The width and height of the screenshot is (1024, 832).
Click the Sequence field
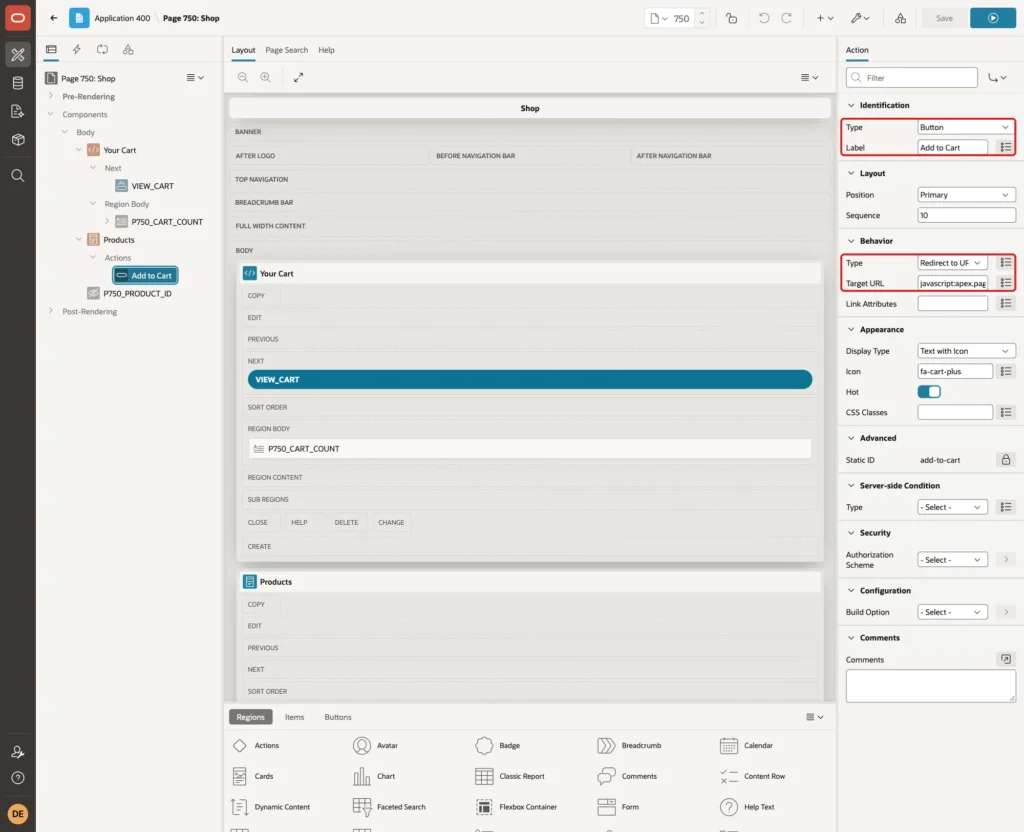[x=966, y=215]
